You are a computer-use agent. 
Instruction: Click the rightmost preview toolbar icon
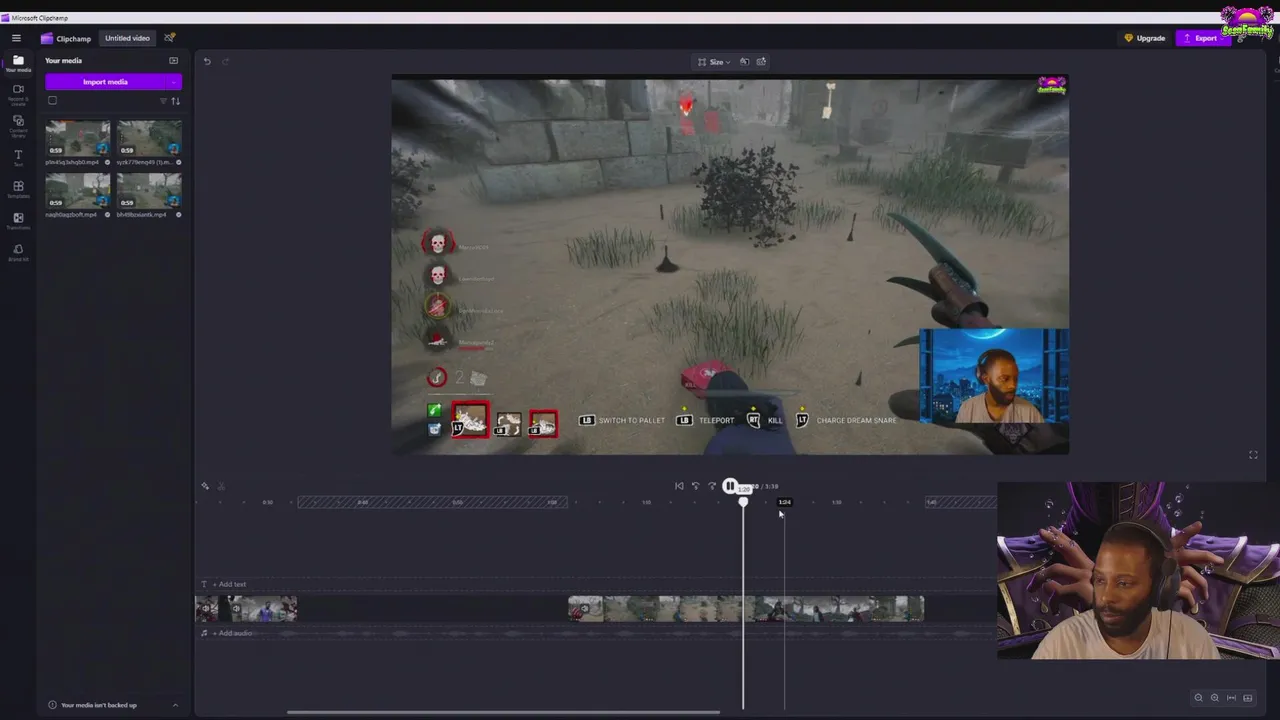click(x=761, y=62)
